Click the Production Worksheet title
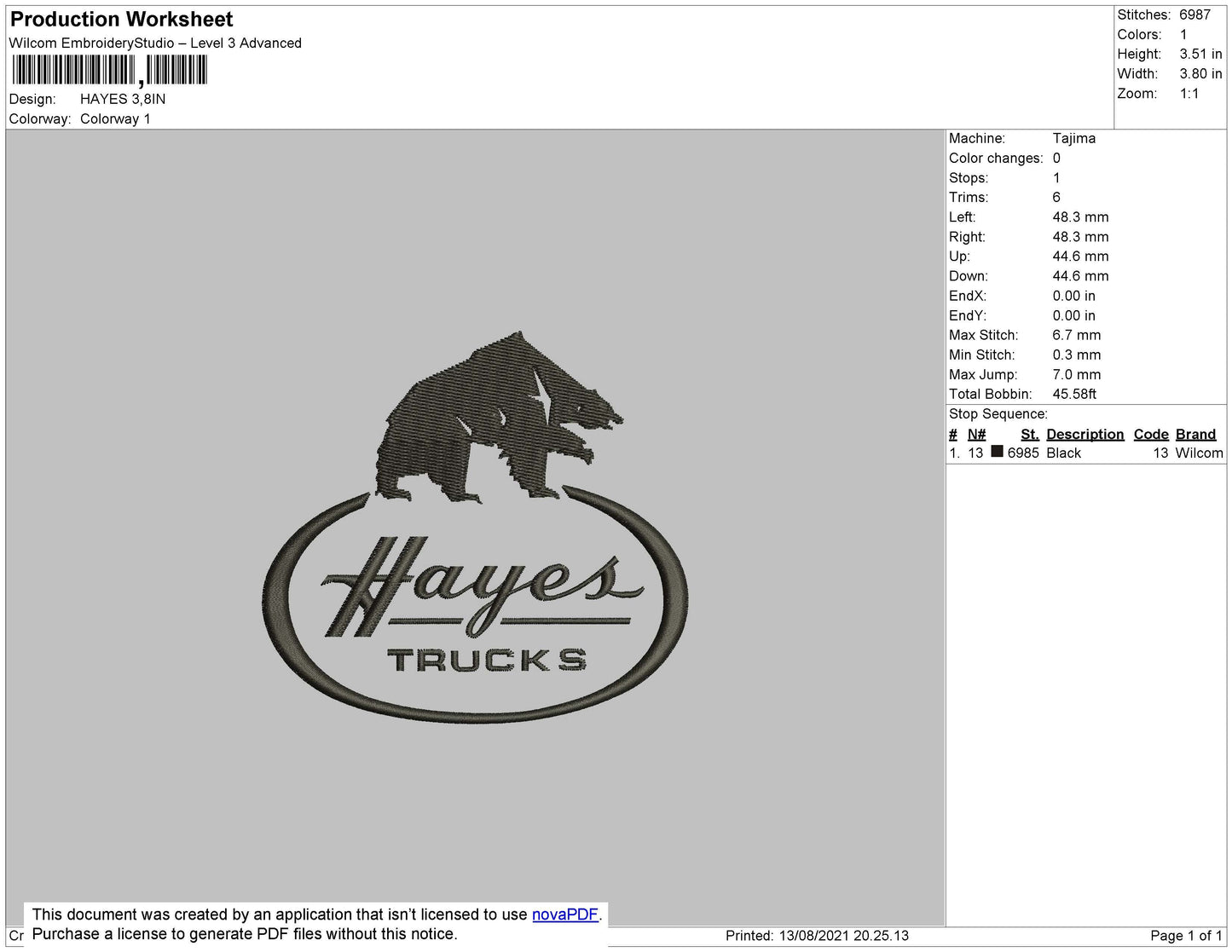Screen dimensions: 1232x952 tap(121, 19)
